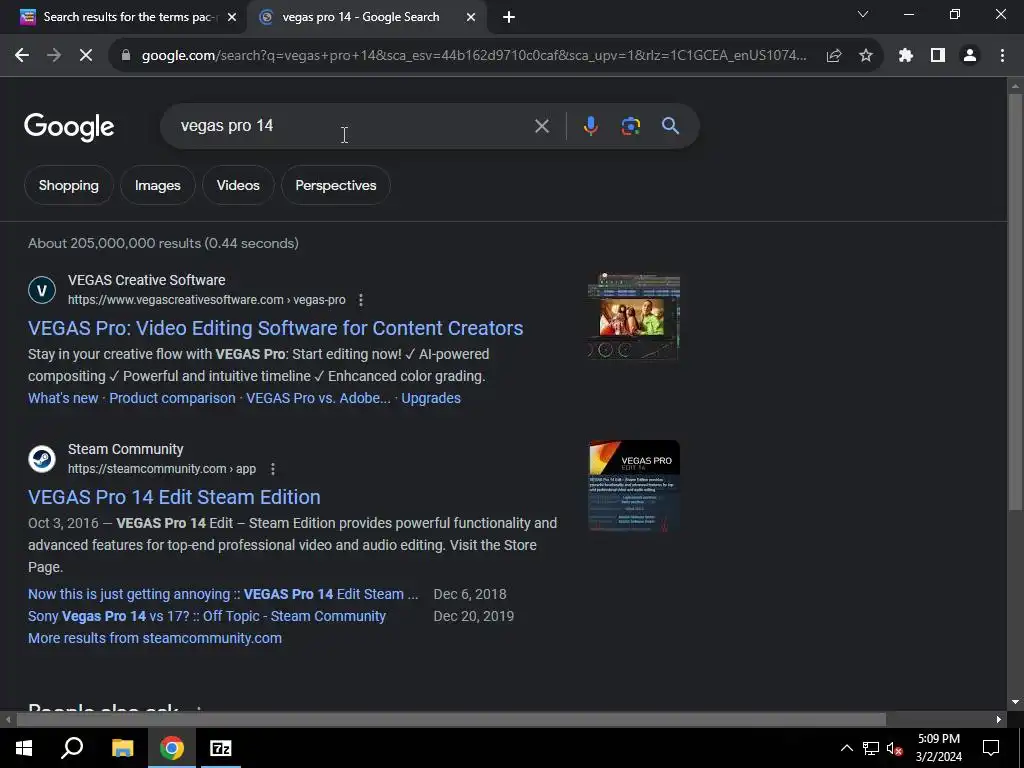Open VEGAS Pro 14 Edit Steam Edition
The image size is (1024, 768).
pyautogui.click(x=174, y=497)
